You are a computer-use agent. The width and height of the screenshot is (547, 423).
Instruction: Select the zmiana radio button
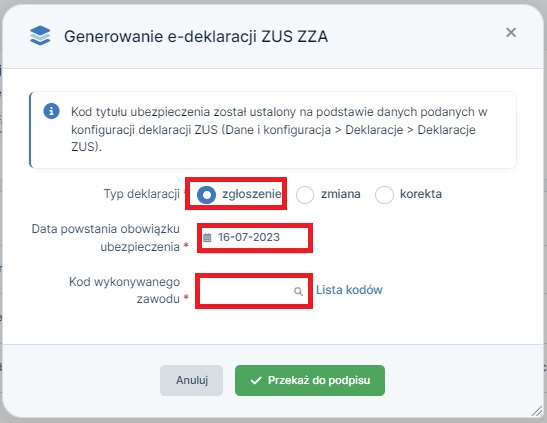[305, 195]
